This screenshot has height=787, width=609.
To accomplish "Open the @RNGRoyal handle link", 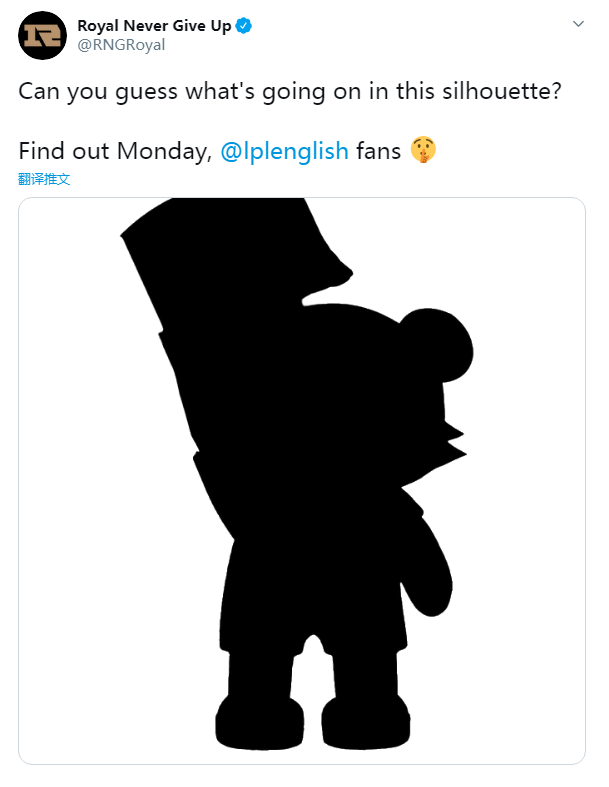I will click(121, 44).
